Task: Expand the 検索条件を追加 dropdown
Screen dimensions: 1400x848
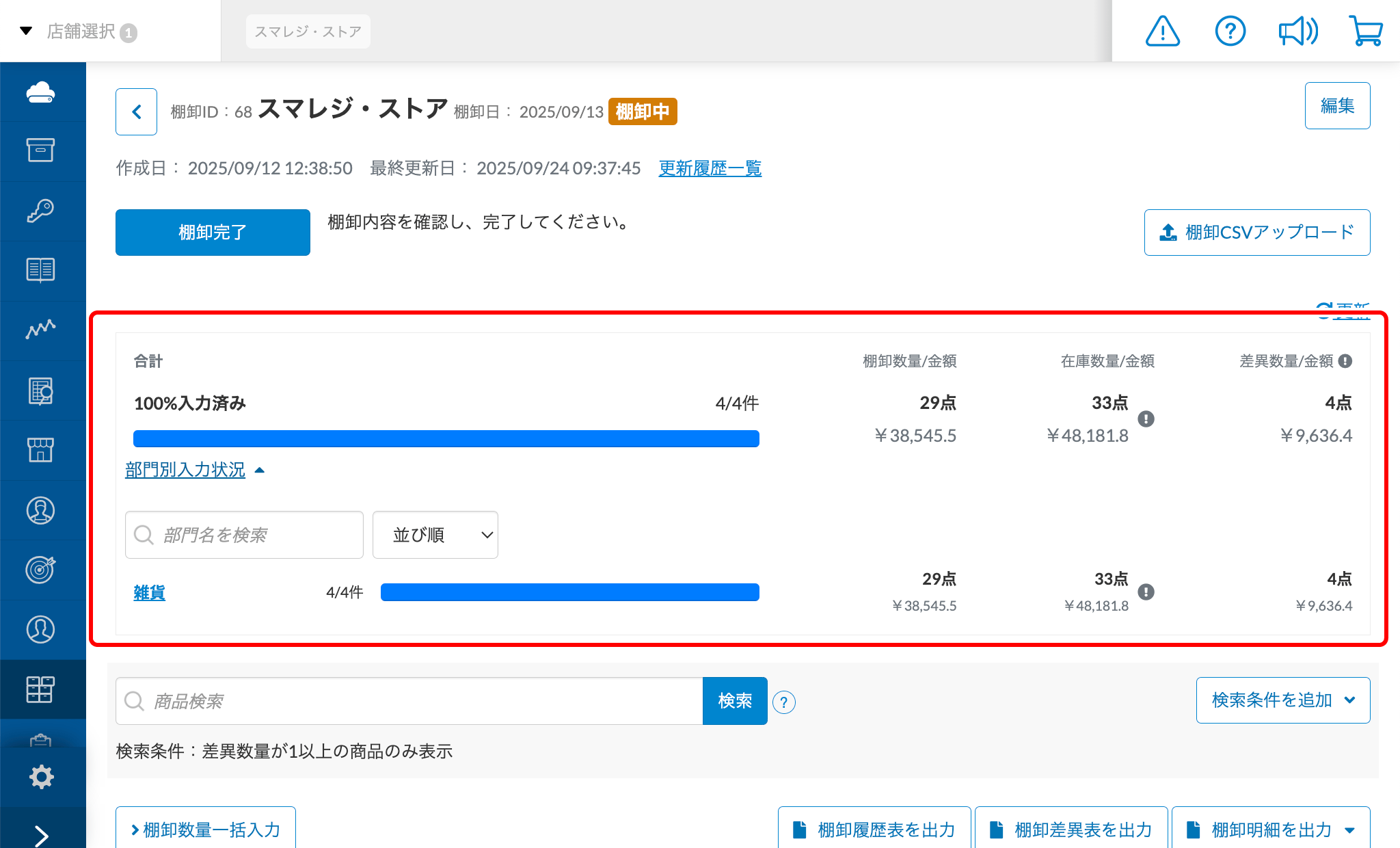Action: pyautogui.click(x=1282, y=700)
